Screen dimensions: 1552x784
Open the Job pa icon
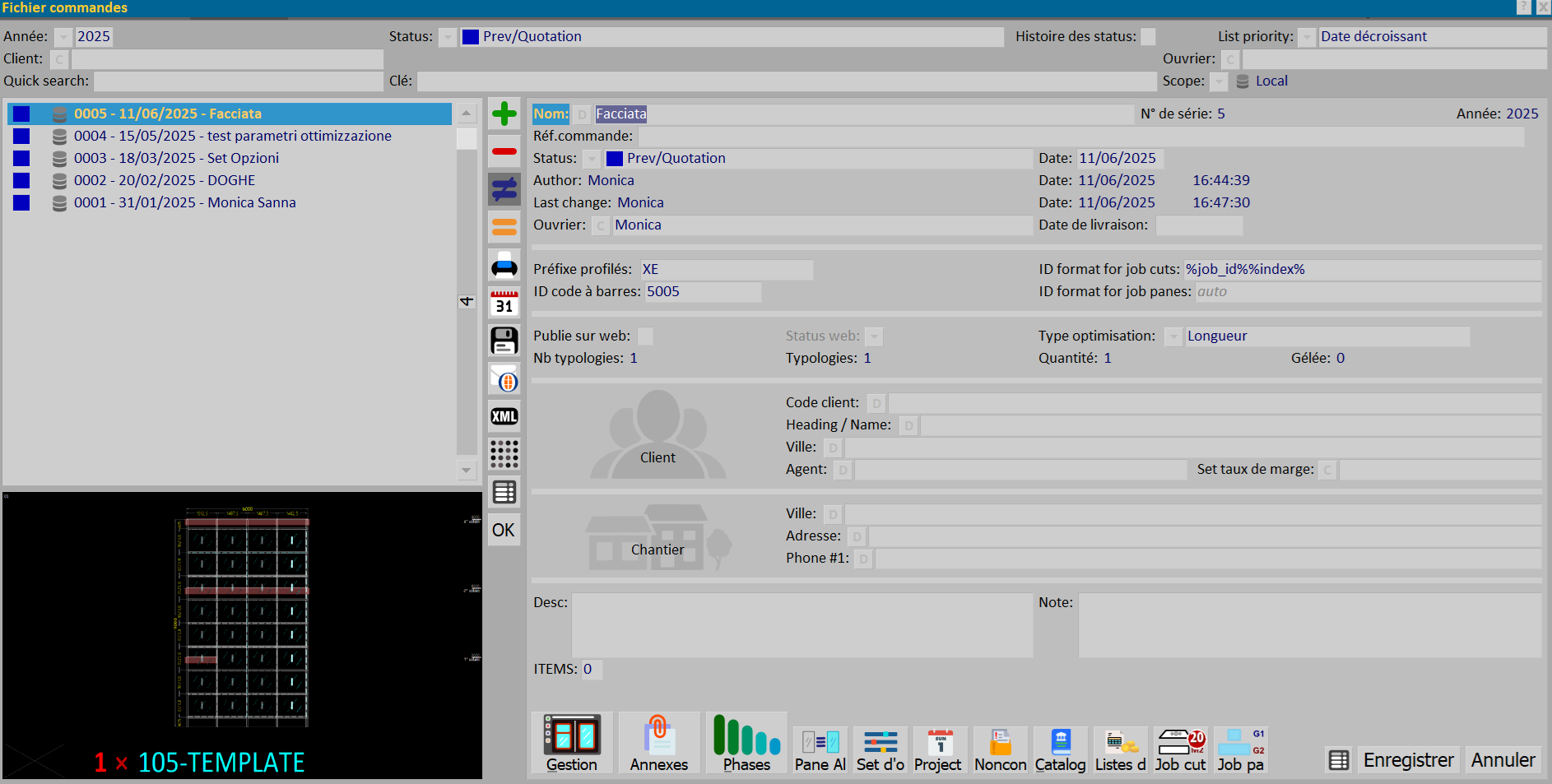[1241, 750]
